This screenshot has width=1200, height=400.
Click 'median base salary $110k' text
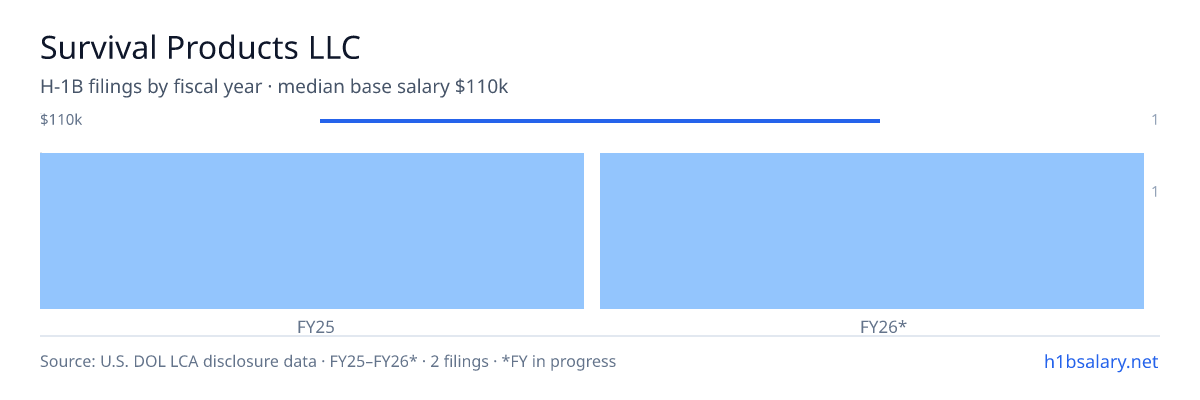pyautogui.click(x=393, y=87)
